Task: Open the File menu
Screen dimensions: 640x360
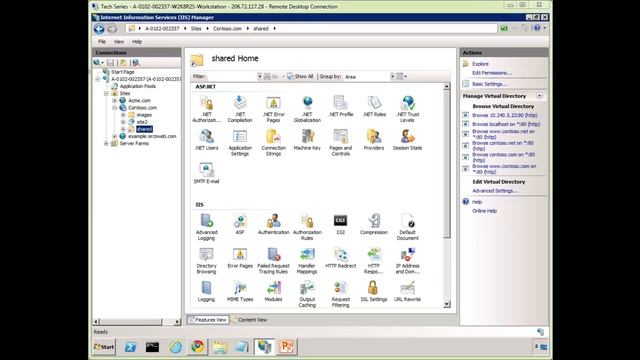Action: [x=102, y=42]
